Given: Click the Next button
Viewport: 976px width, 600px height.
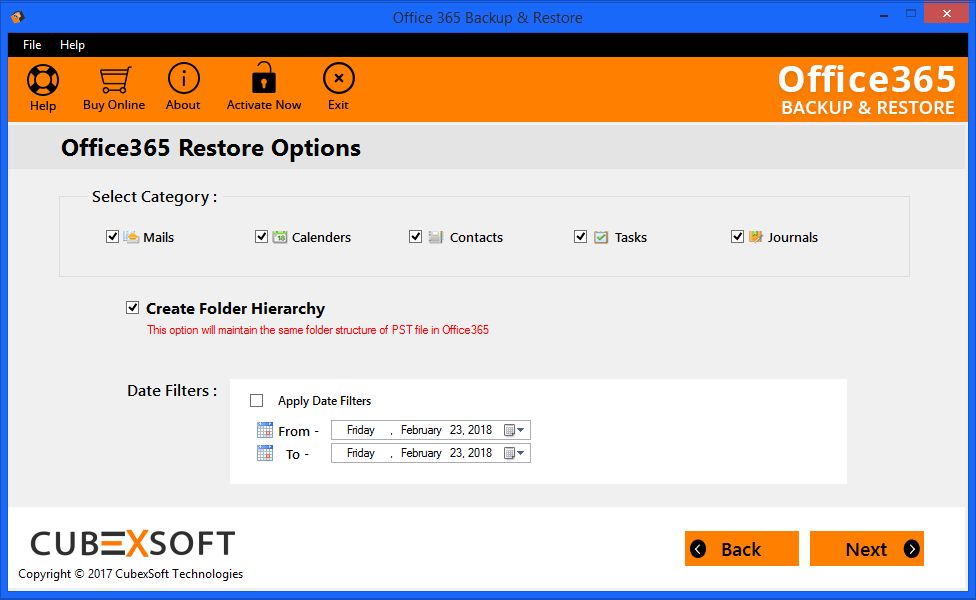Looking at the screenshot, I should pyautogui.click(x=866, y=549).
